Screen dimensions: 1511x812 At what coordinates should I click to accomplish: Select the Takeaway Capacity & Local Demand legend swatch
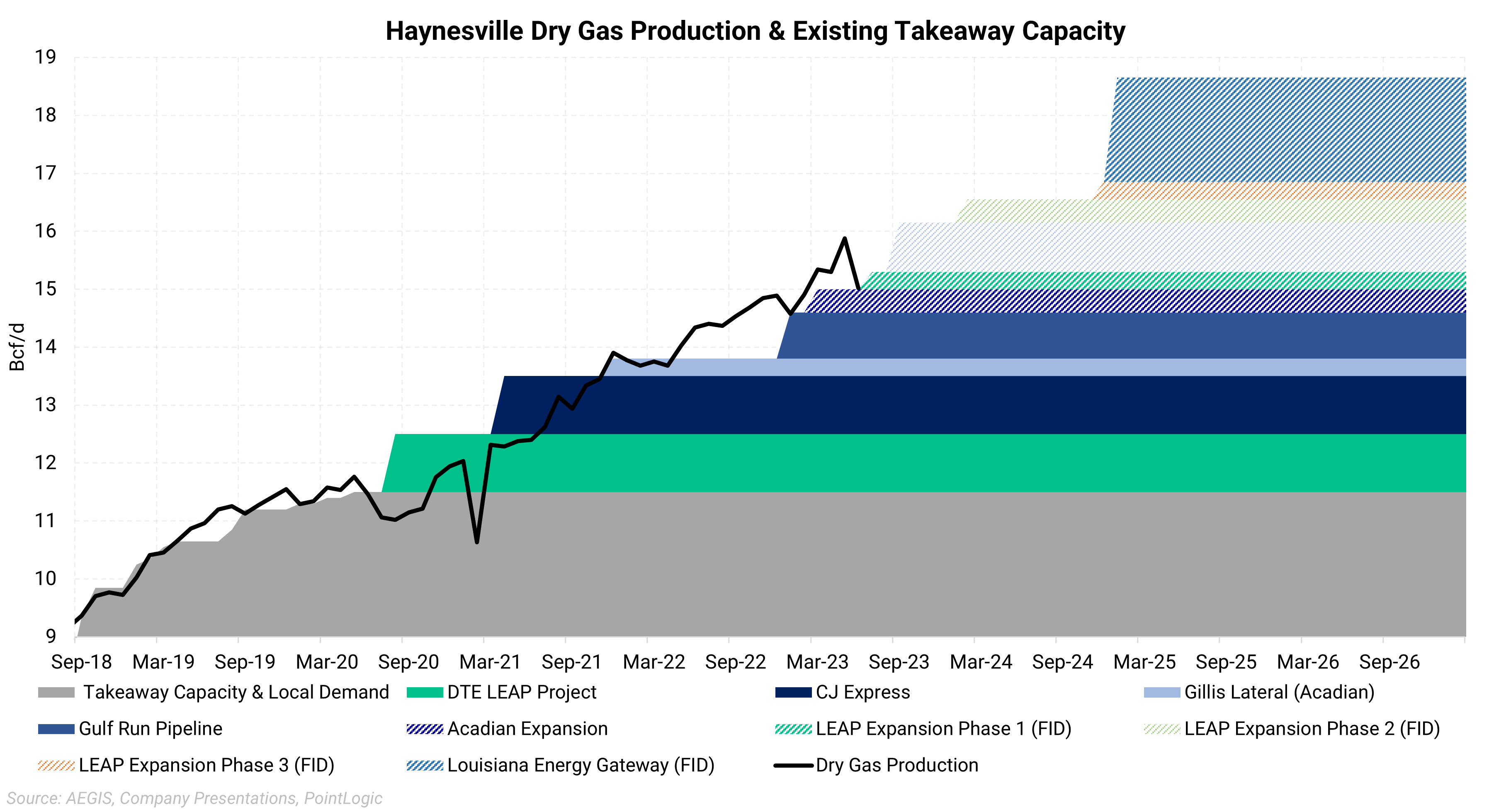click(56, 692)
